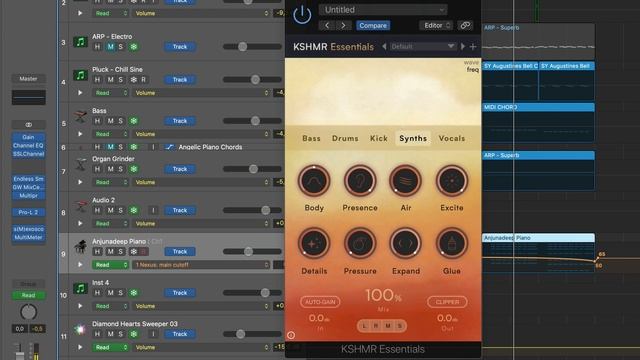Viewport: 640px width, 360px height.
Task: Click the Body knob
Action: (x=314, y=181)
